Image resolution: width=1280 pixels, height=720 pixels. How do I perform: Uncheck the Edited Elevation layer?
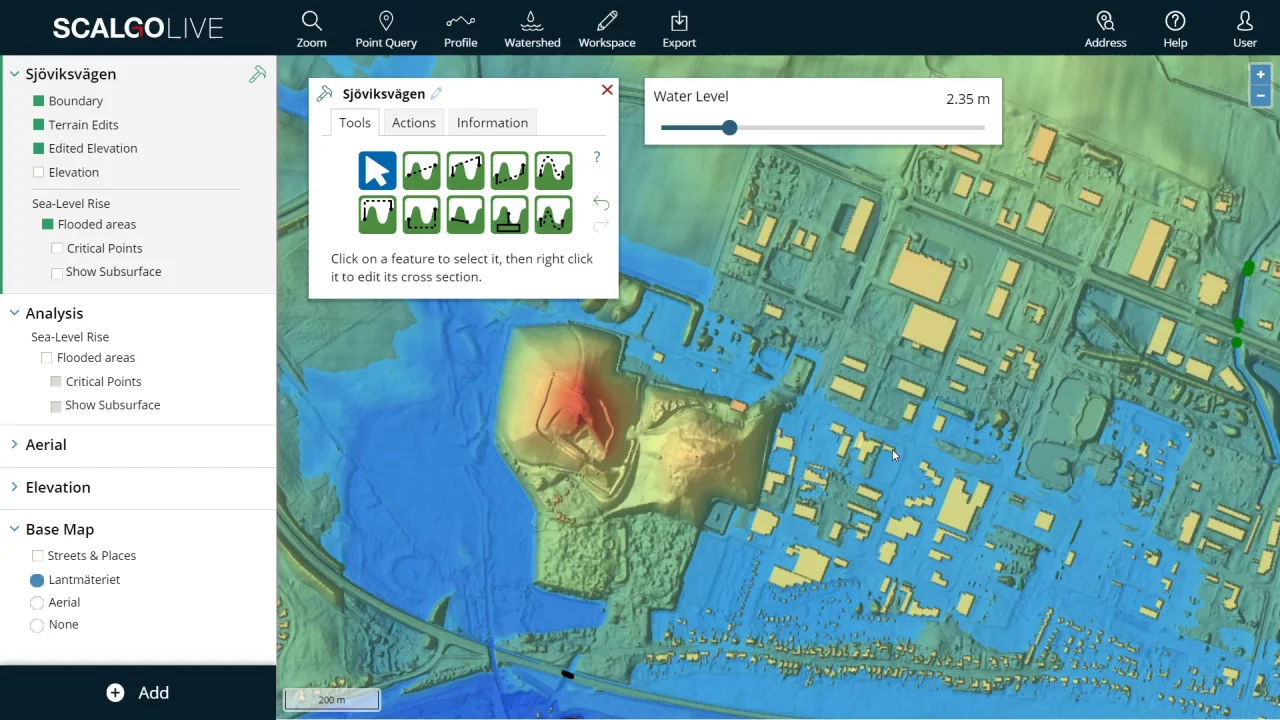point(39,148)
